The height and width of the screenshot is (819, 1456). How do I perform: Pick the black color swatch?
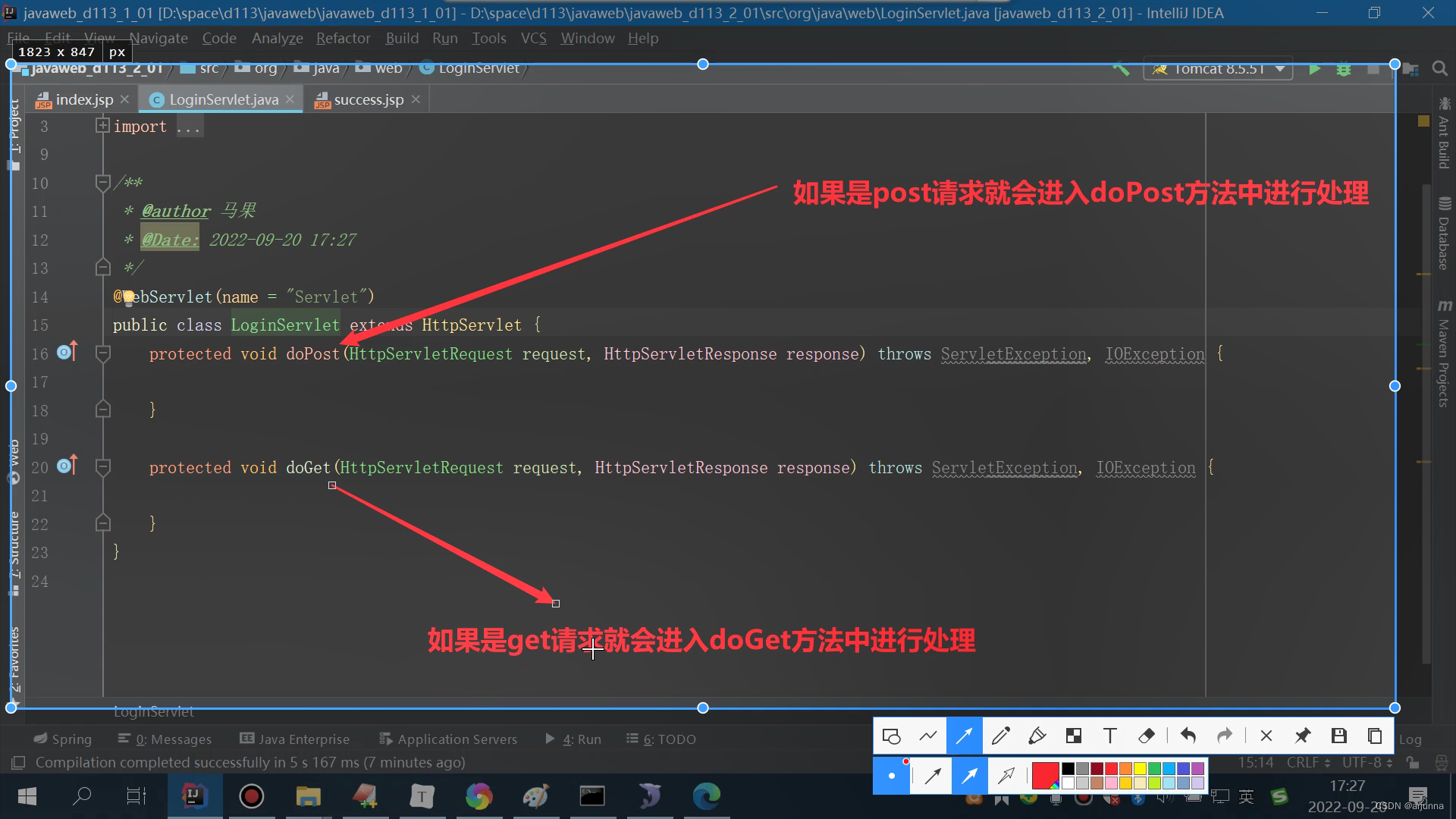1068,768
